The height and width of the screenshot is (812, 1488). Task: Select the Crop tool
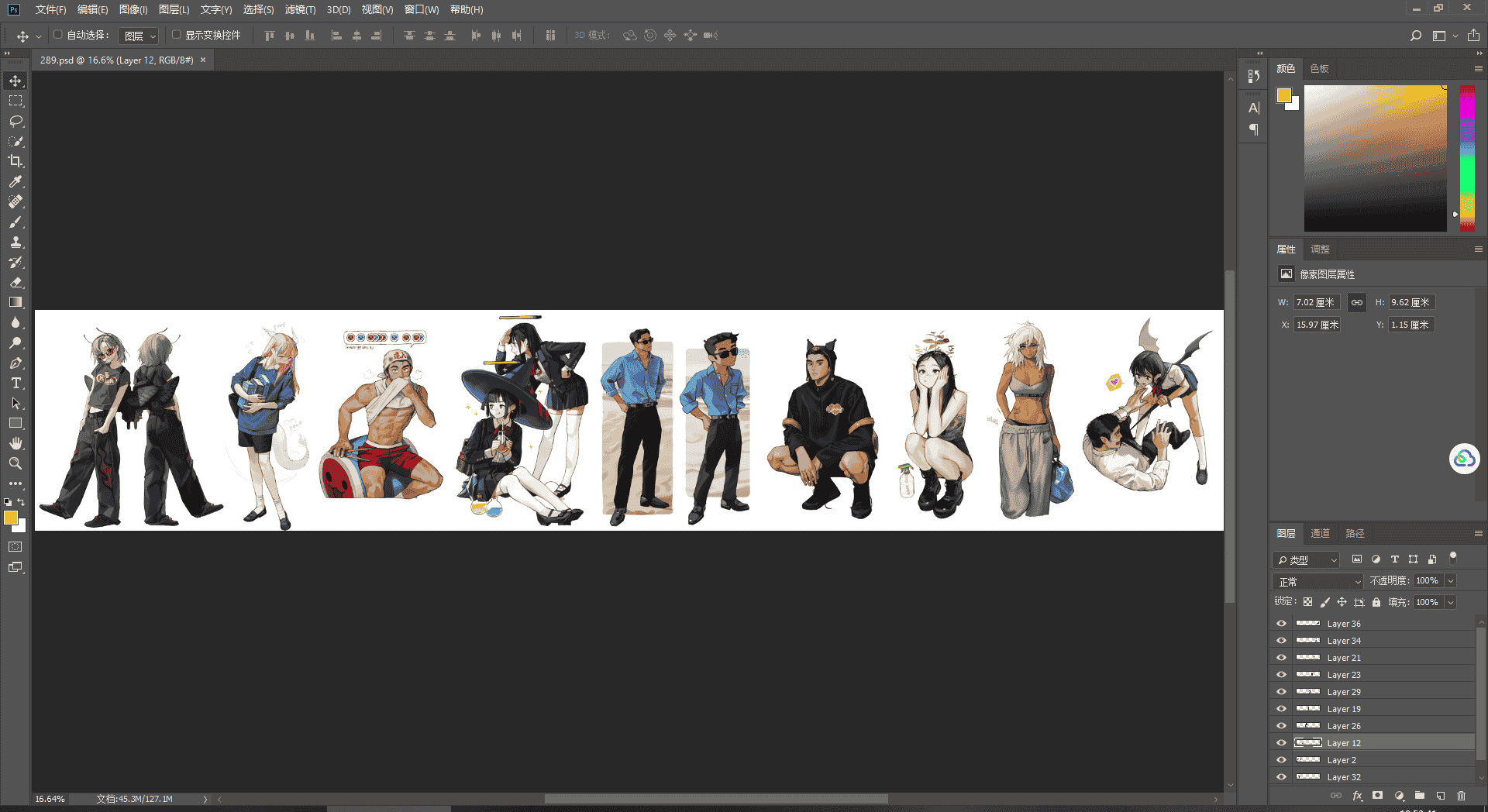(x=15, y=161)
